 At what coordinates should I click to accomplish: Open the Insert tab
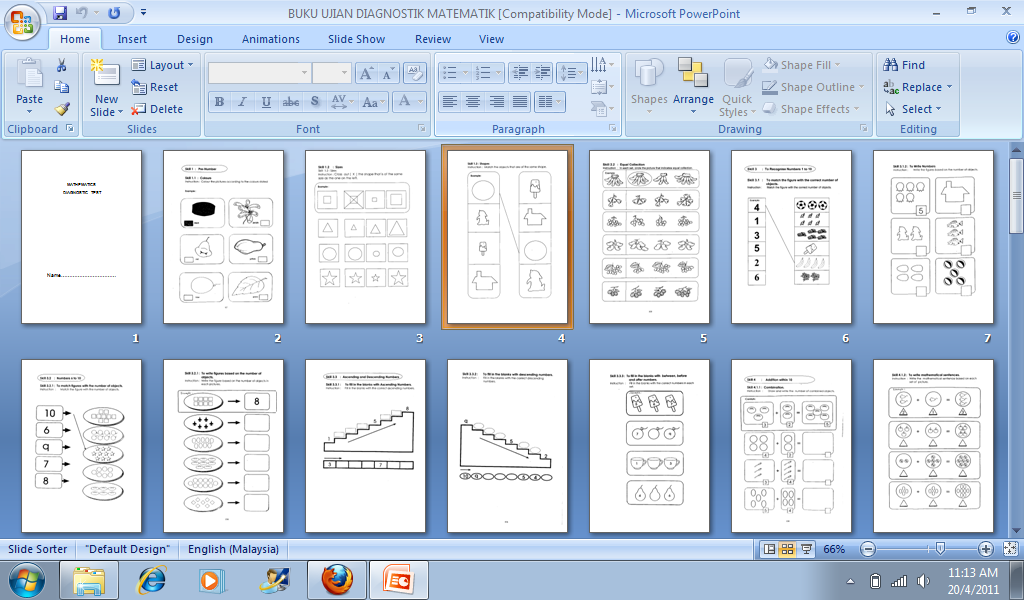click(x=132, y=39)
